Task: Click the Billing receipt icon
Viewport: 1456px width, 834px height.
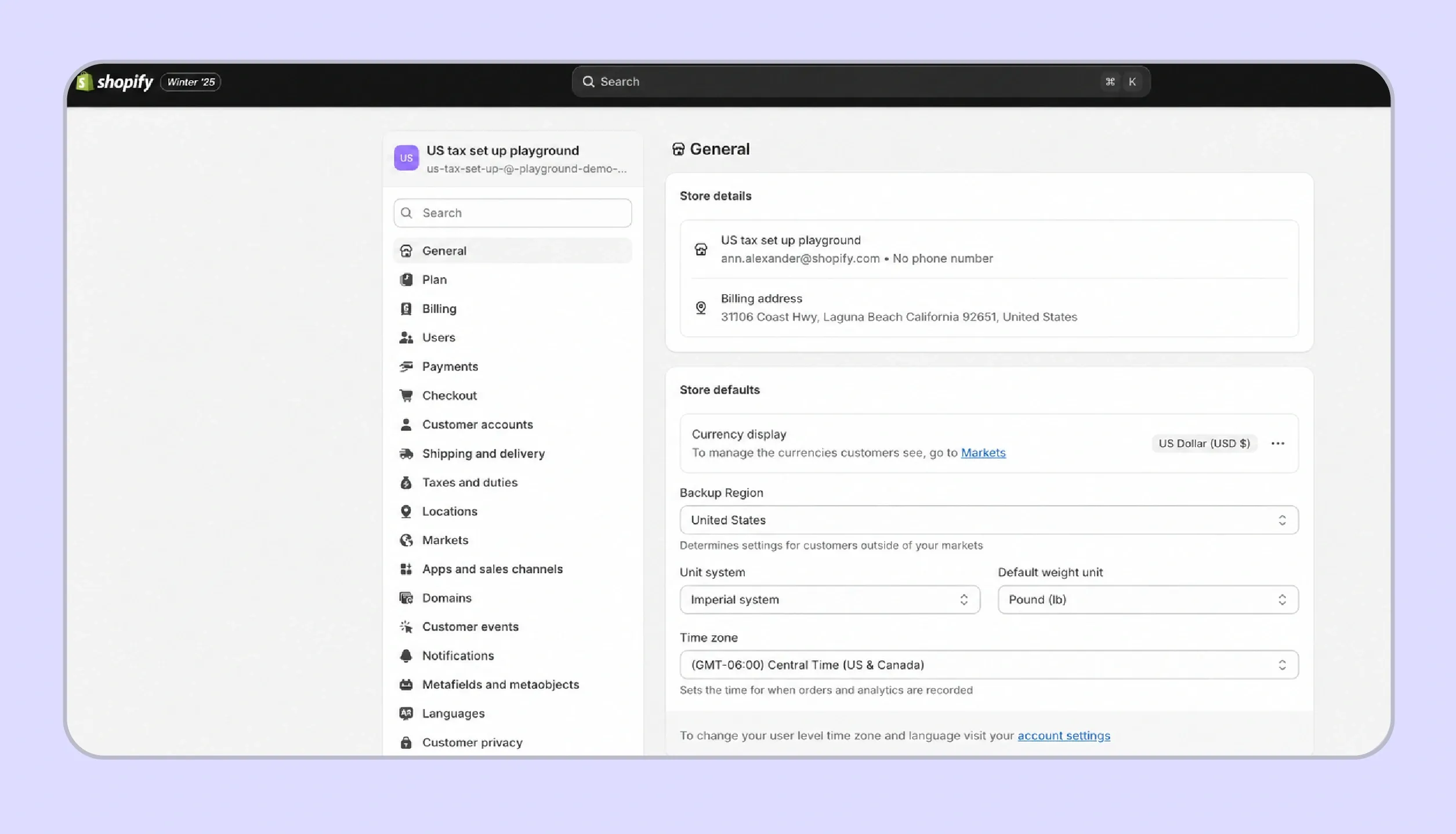Action: tap(406, 309)
